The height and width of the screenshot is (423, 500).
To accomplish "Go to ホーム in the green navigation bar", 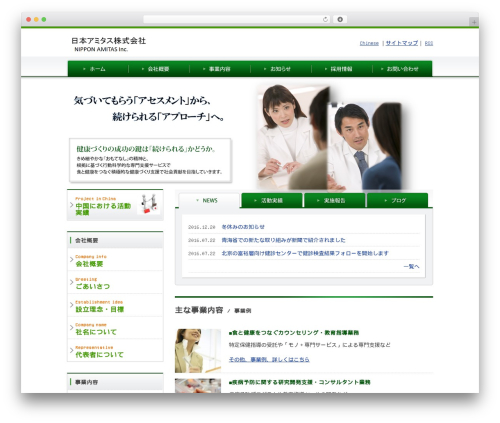I will pyautogui.click(x=98, y=69).
